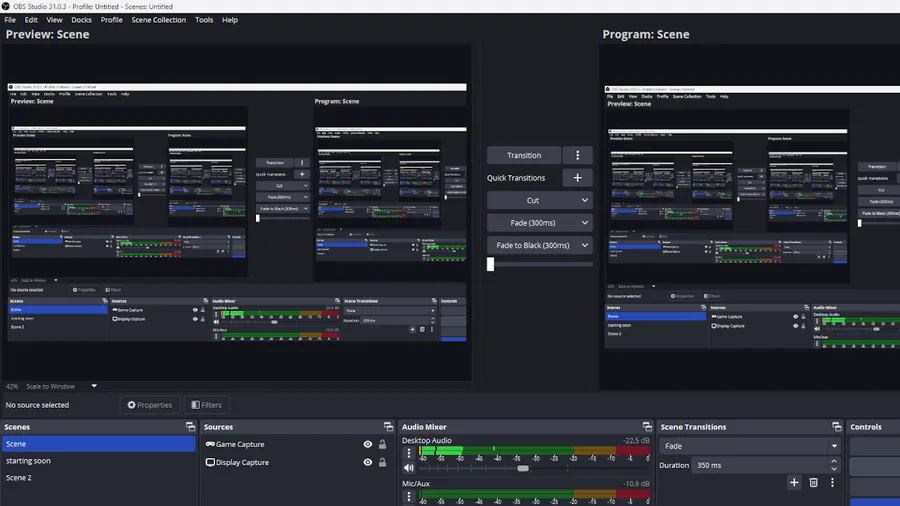This screenshot has height=506, width=900.
Task: Open the View menu
Action: 55,20
